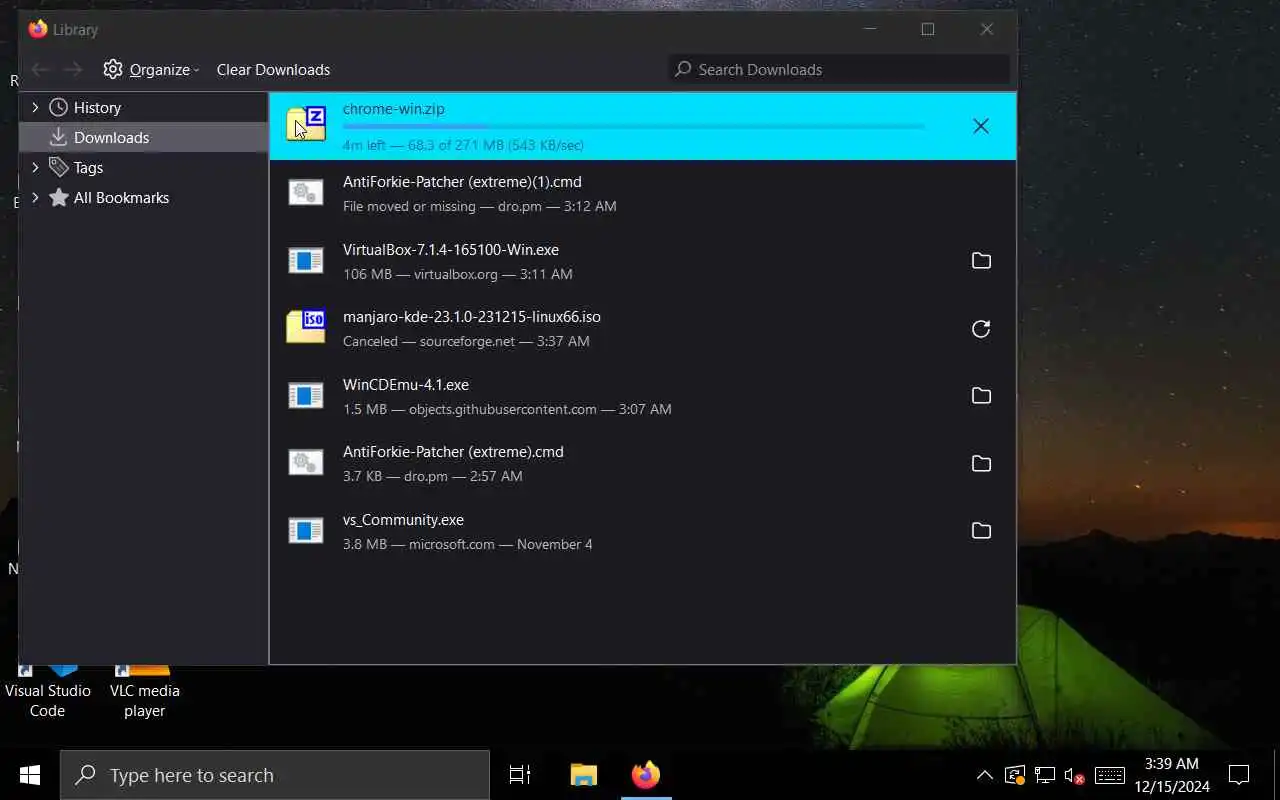The image size is (1280, 800).
Task: Open the network tray icon
Action: click(x=1045, y=775)
